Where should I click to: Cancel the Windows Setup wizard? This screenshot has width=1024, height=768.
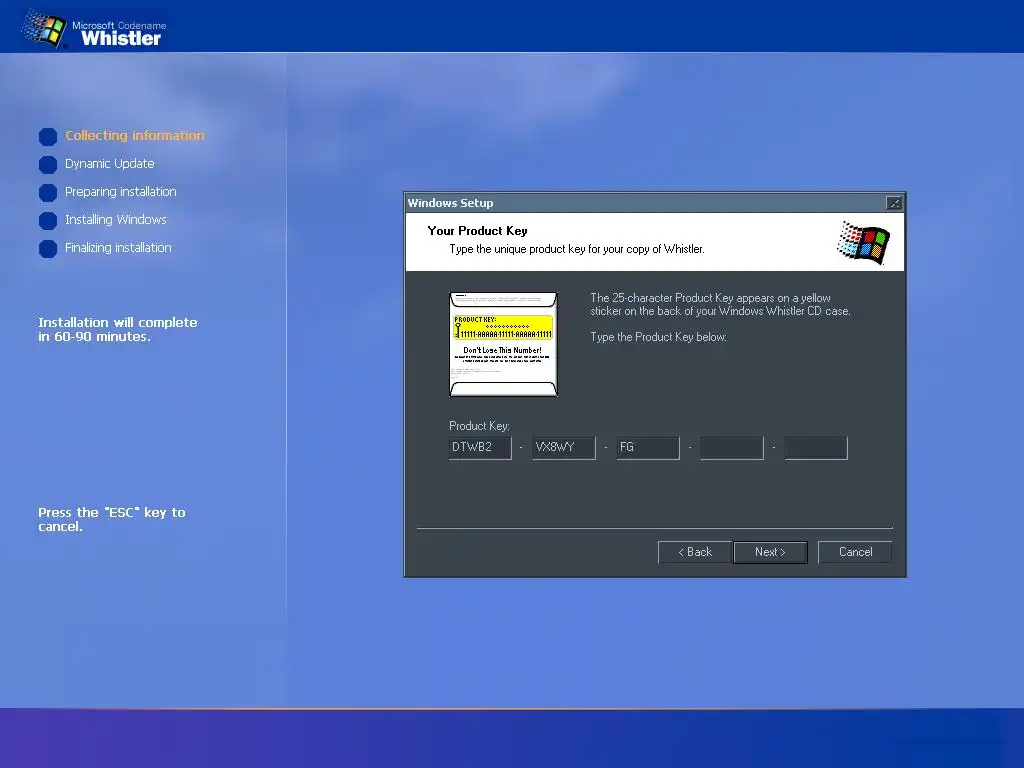(855, 552)
